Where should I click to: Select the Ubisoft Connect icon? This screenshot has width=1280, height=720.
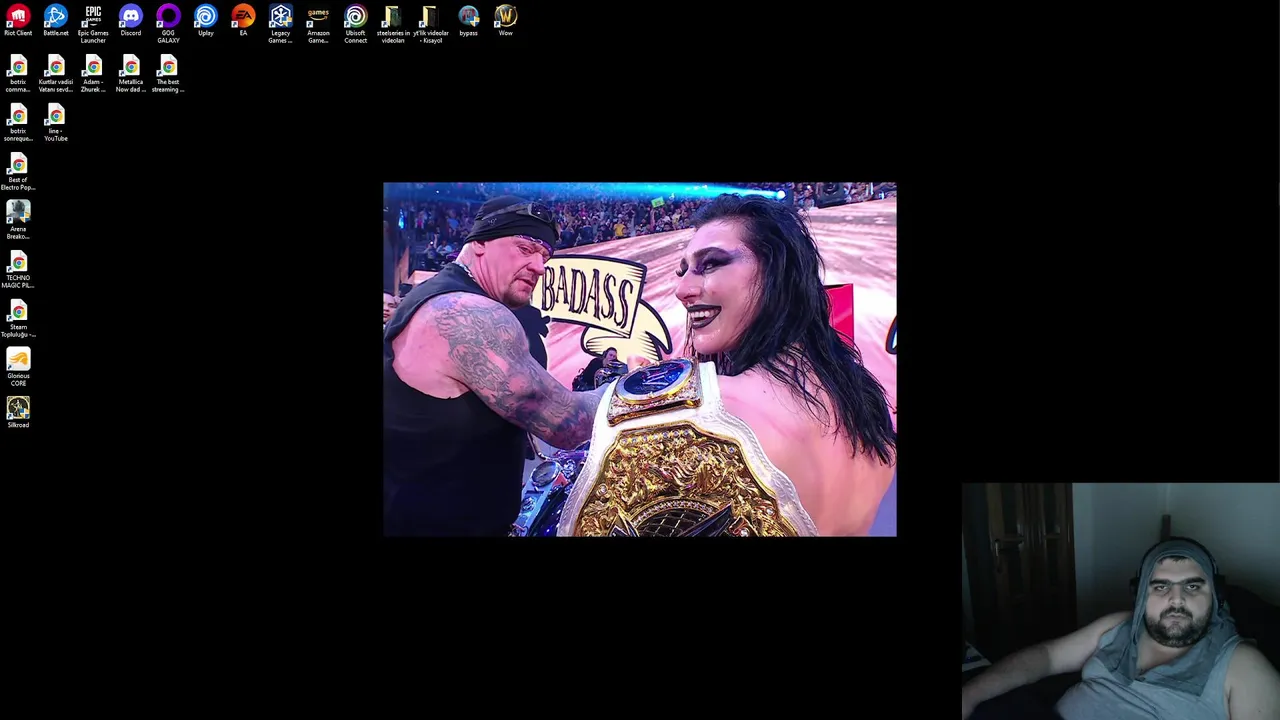coord(356,25)
